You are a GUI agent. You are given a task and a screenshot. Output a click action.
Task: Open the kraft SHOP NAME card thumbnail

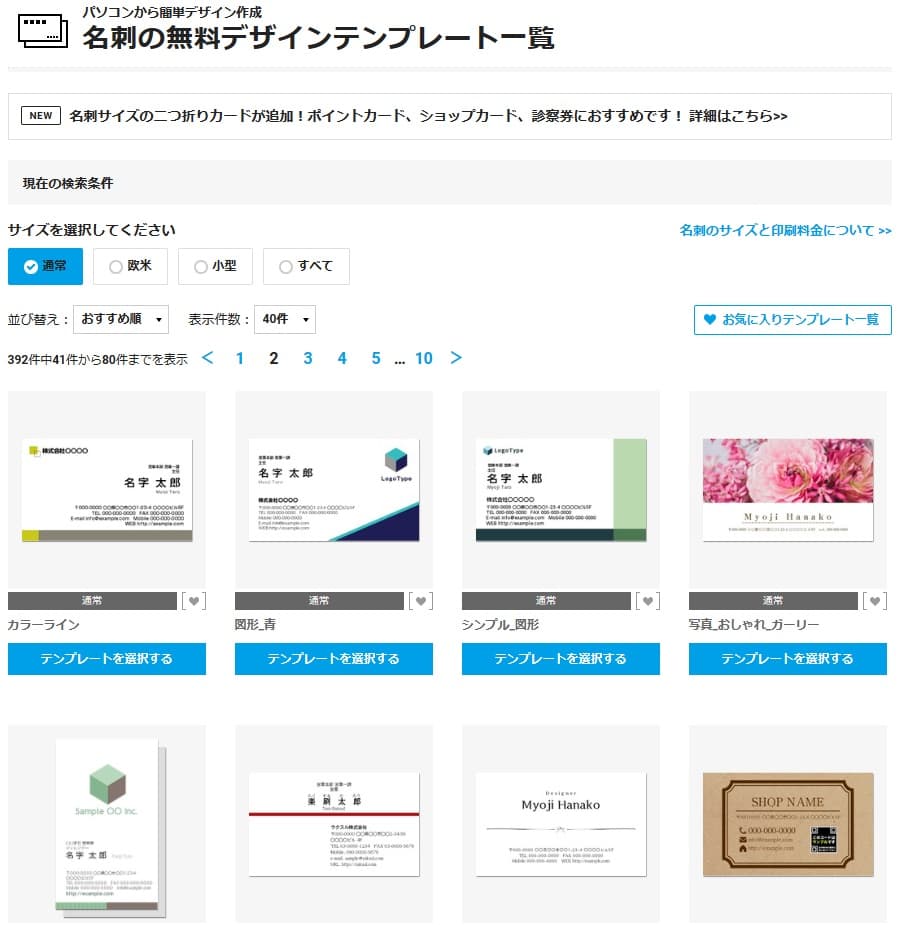pyautogui.click(x=788, y=824)
